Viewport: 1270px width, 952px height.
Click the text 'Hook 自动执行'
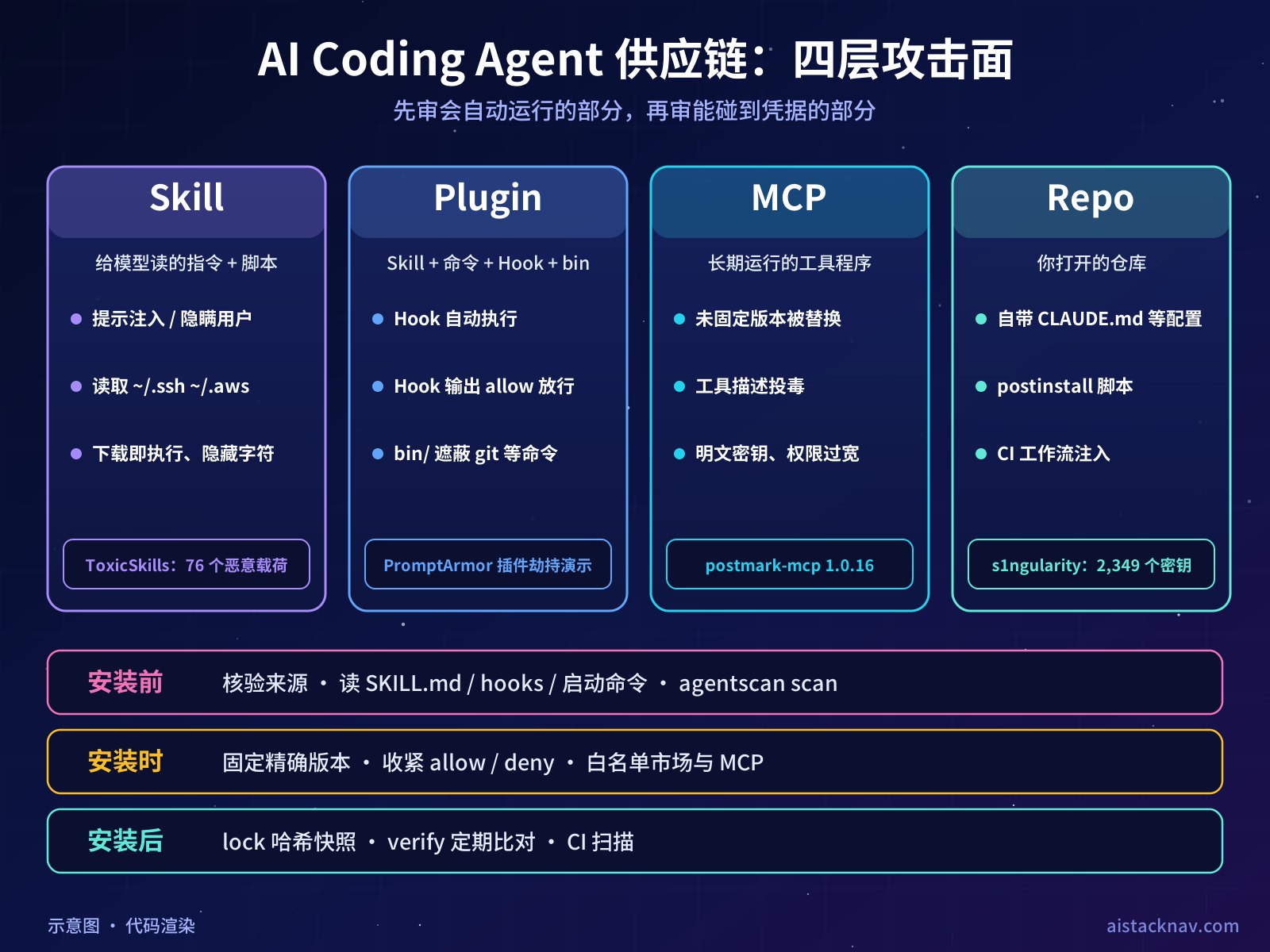(456, 319)
